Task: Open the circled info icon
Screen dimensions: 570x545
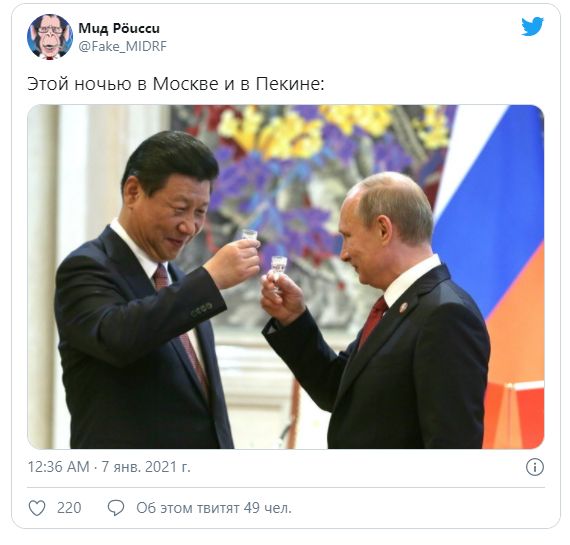Action: coord(535,467)
